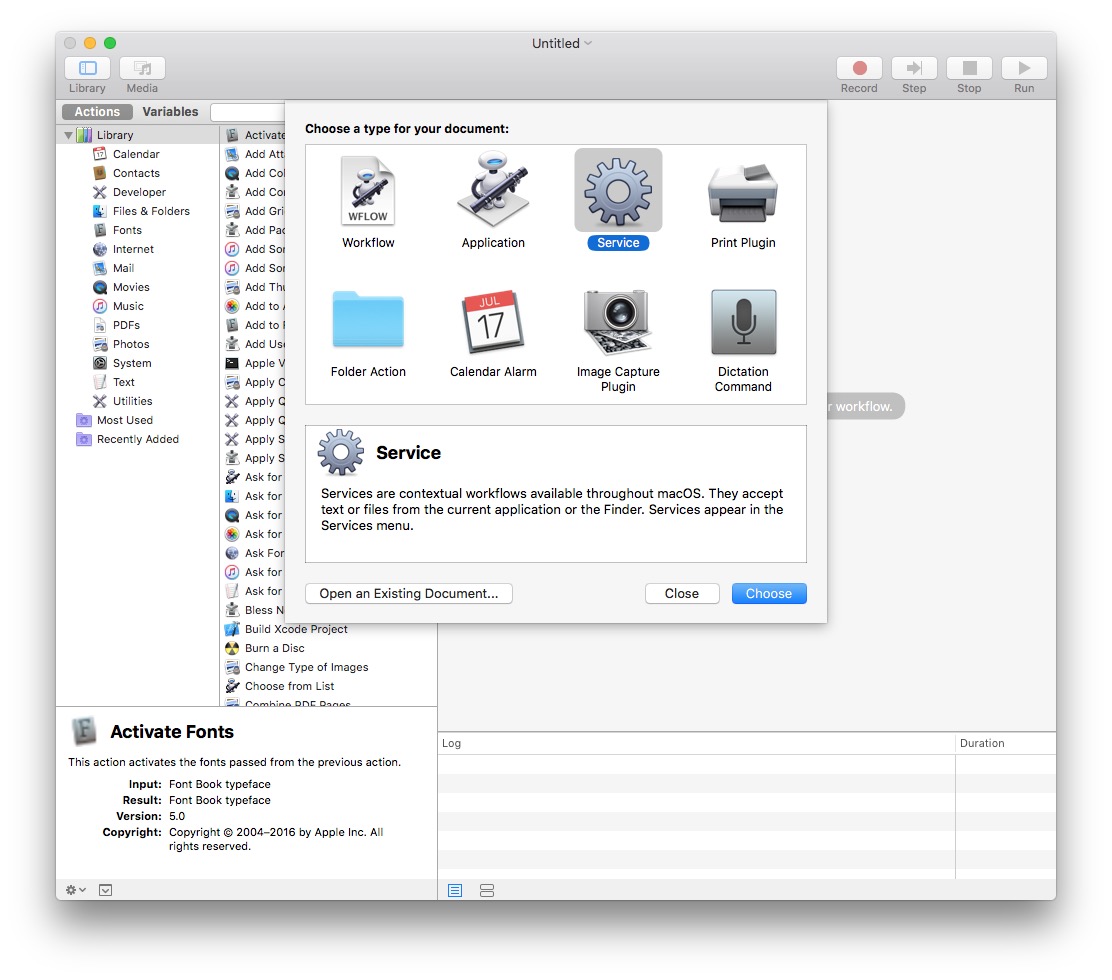Viewport: 1112px width, 980px height.
Task: Choose the Image Capture Plugin icon
Action: pyautogui.click(x=618, y=322)
